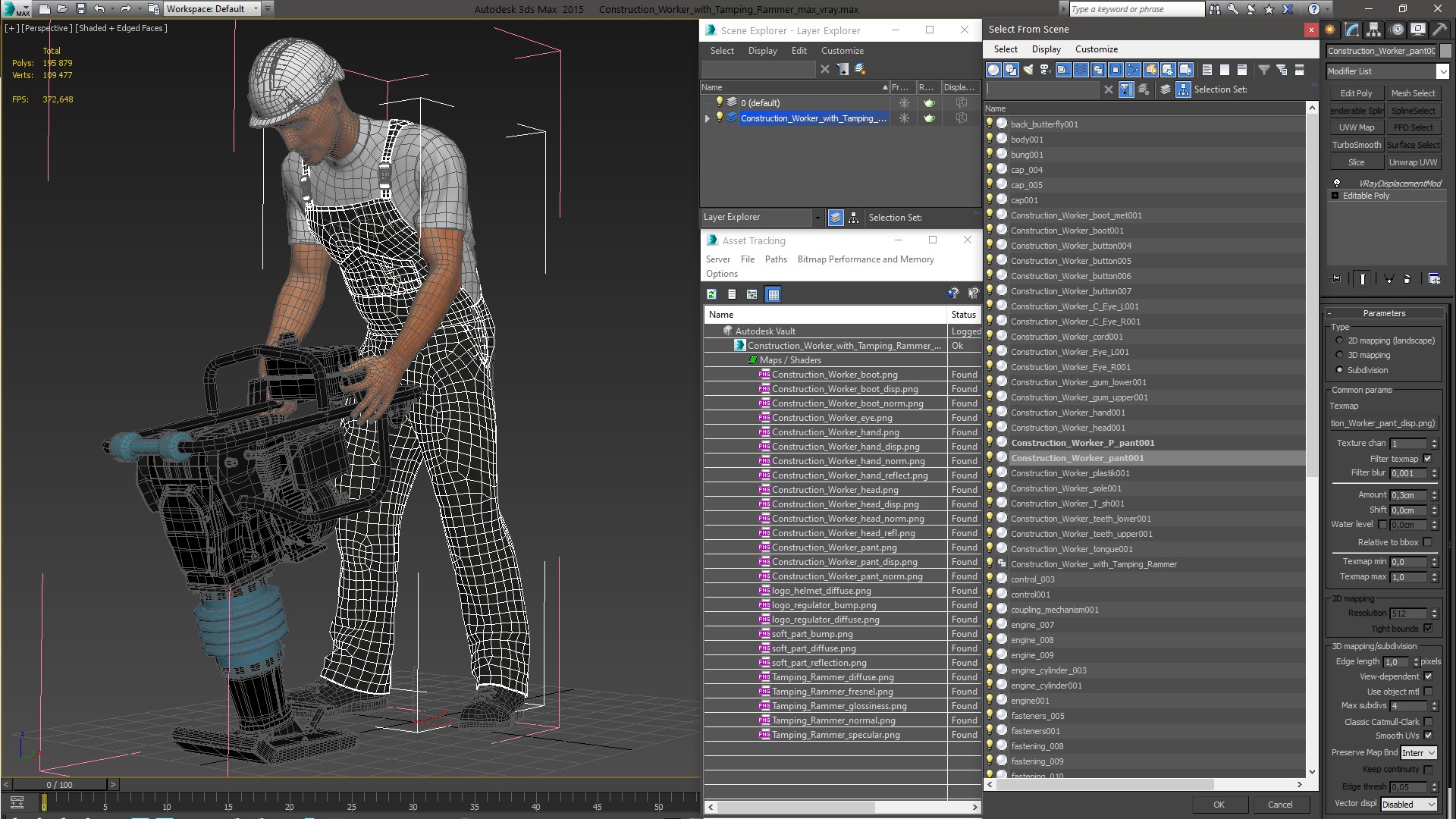
Task: Open the Workspace: Default dropdown
Action: (x=212, y=9)
